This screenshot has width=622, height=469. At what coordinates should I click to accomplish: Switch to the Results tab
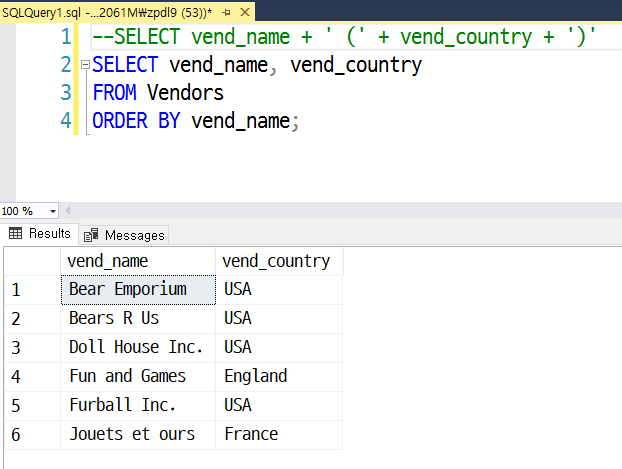tap(40, 234)
